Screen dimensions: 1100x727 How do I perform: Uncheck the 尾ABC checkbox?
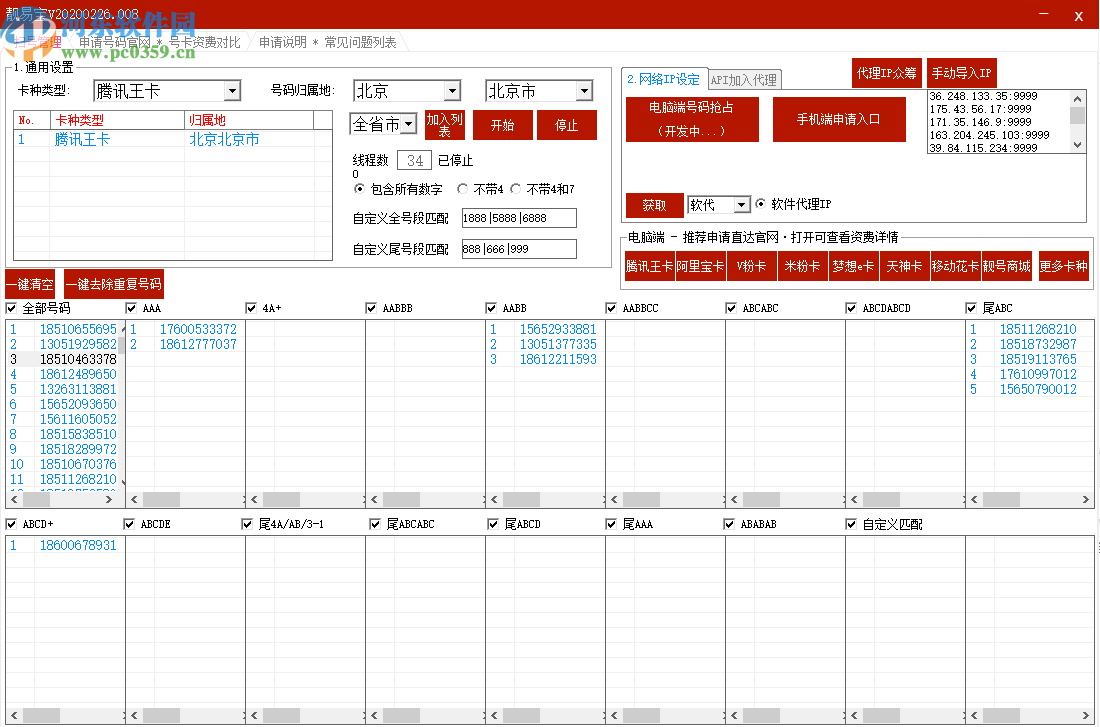(971, 308)
